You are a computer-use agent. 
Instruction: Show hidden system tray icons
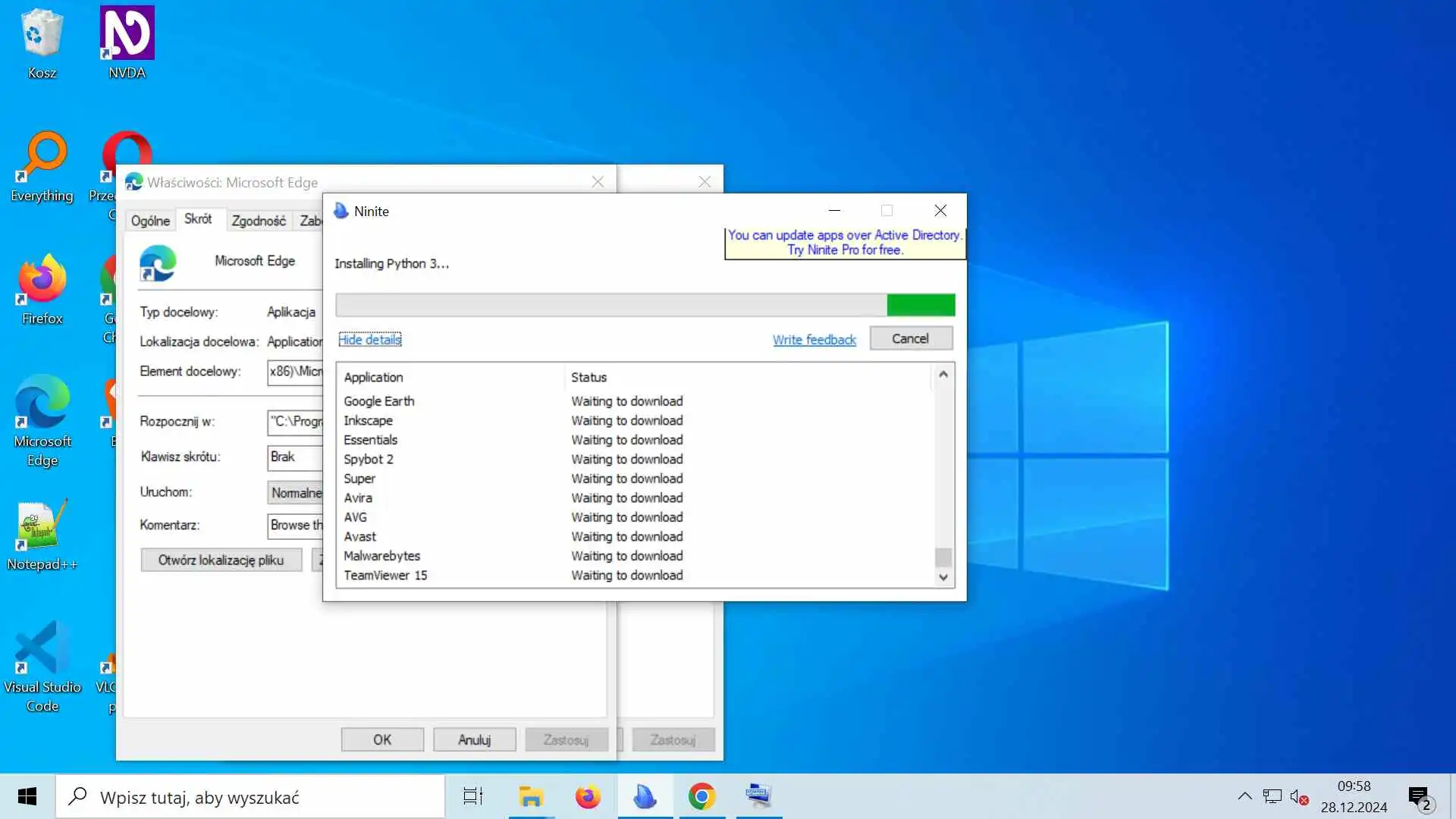point(1244,796)
